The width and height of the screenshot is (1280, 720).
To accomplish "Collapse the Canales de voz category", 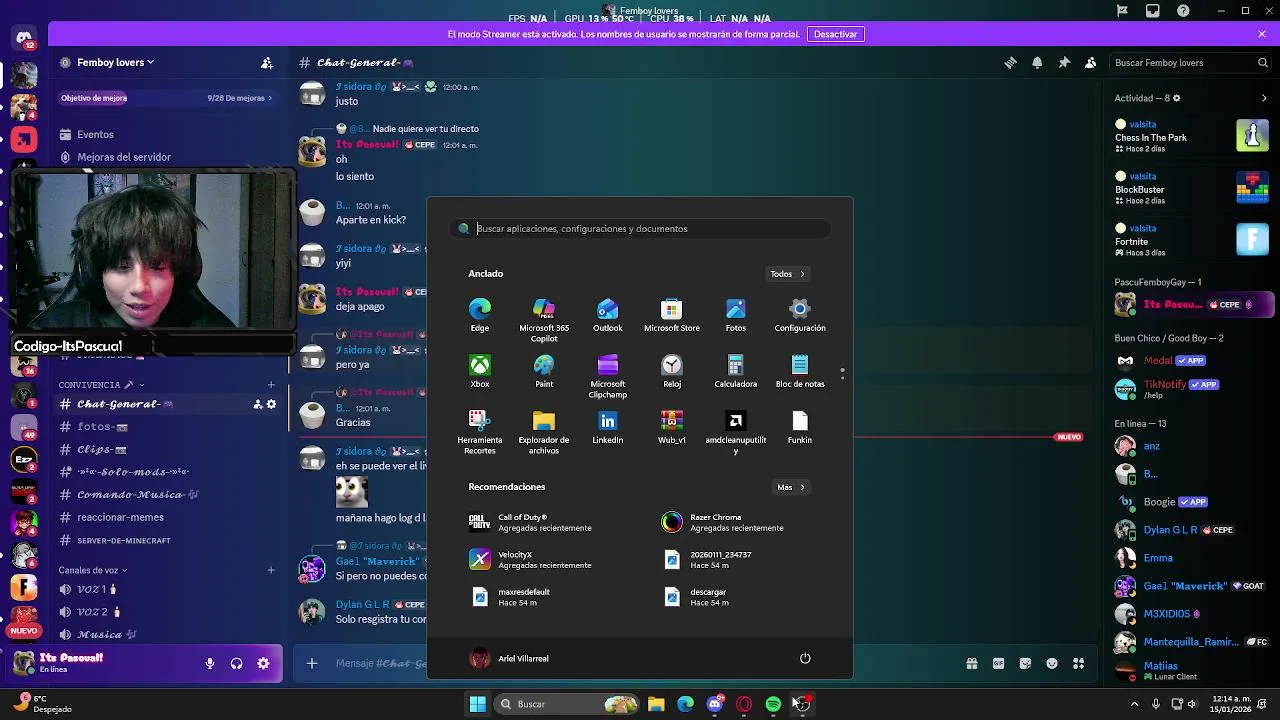I will tap(94, 570).
